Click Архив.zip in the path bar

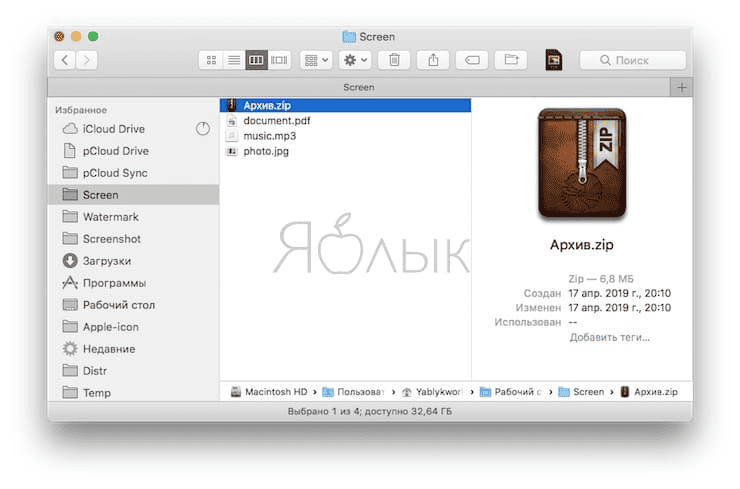(x=649, y=392)
